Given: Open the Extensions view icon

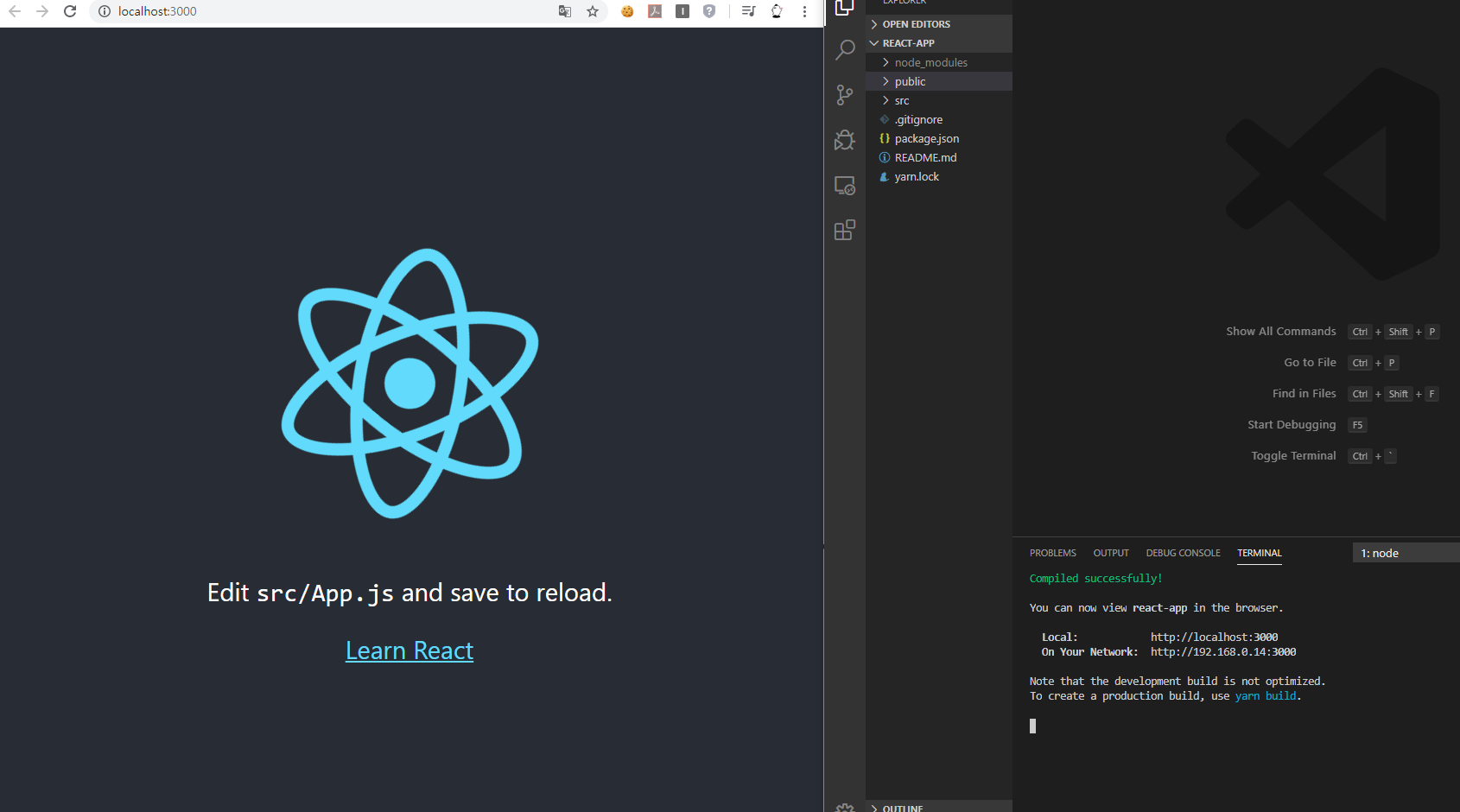Looking at the screenshot, I should (845, 230).
